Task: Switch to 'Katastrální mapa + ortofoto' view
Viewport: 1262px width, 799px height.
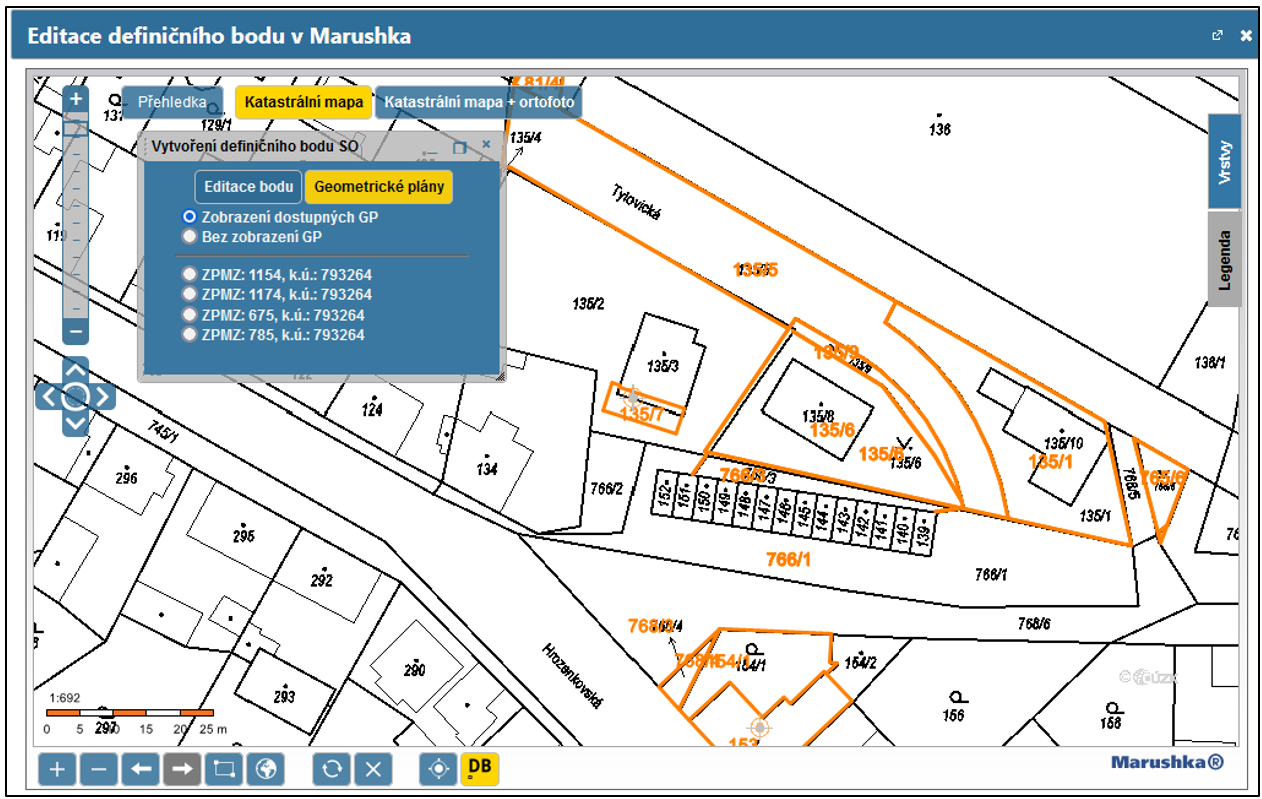Action: pos(478,102)
